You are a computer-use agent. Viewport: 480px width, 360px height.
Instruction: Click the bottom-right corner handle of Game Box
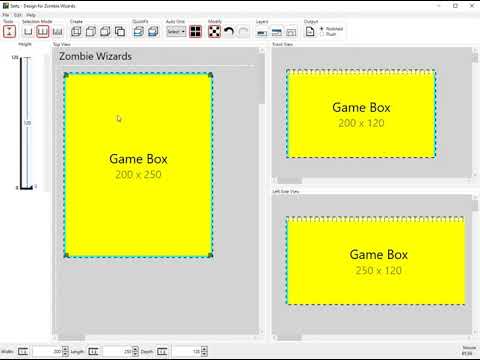[211, 255]
